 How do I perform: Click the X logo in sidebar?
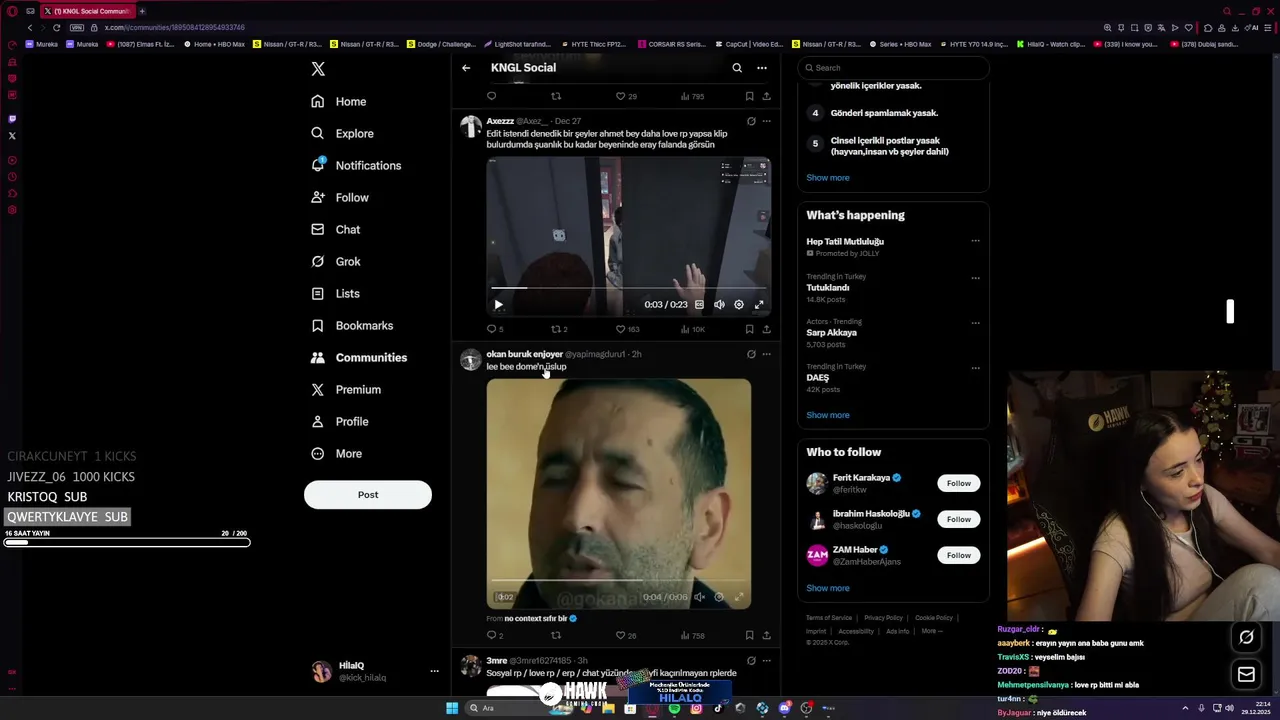(318, 69)
